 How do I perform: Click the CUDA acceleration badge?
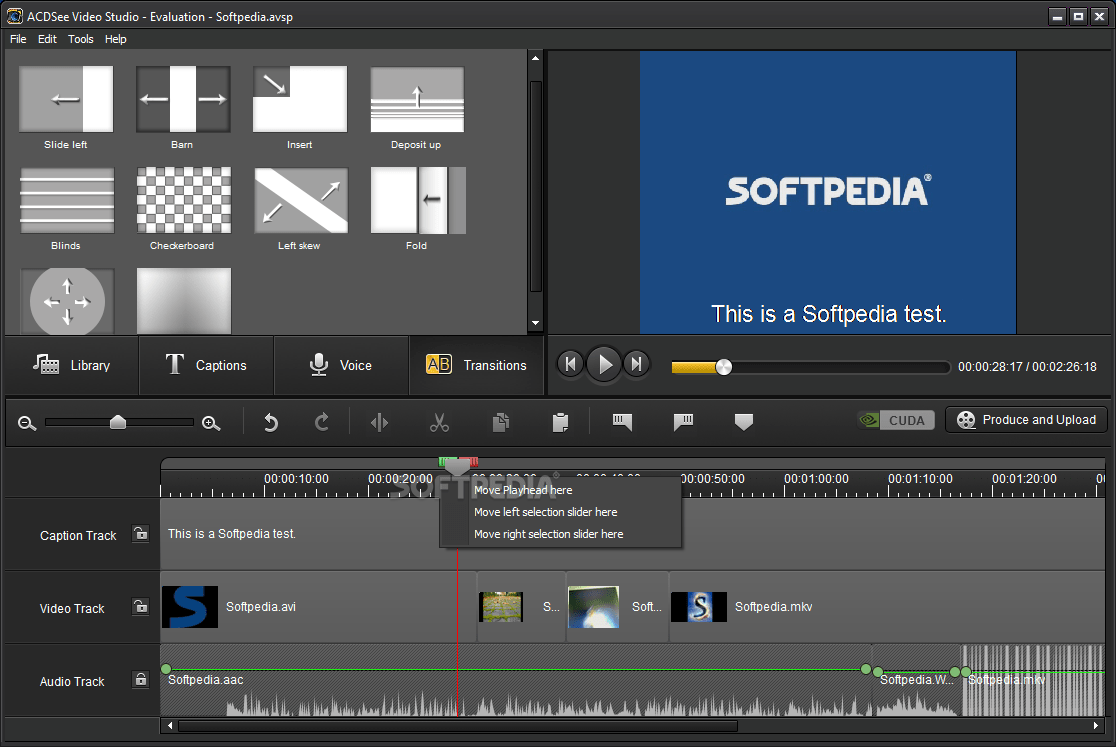coord(895,420)
